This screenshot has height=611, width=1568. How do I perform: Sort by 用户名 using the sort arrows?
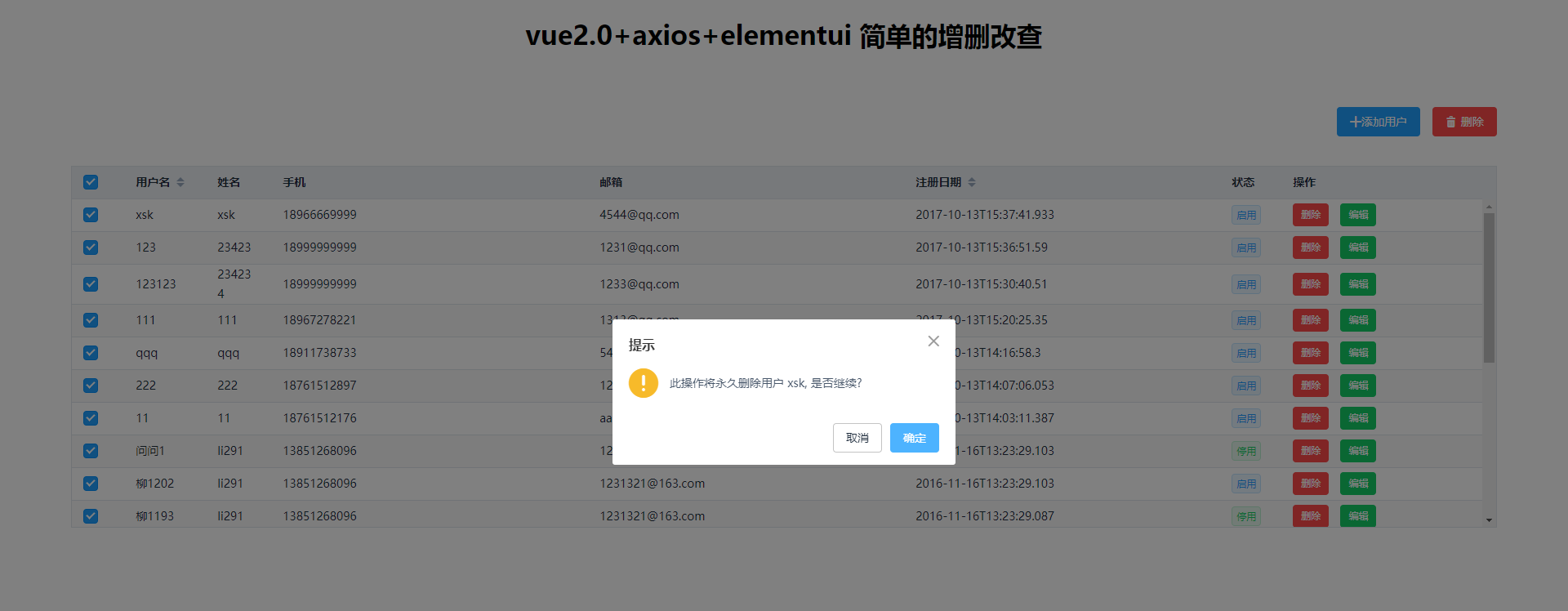[180, 182]
